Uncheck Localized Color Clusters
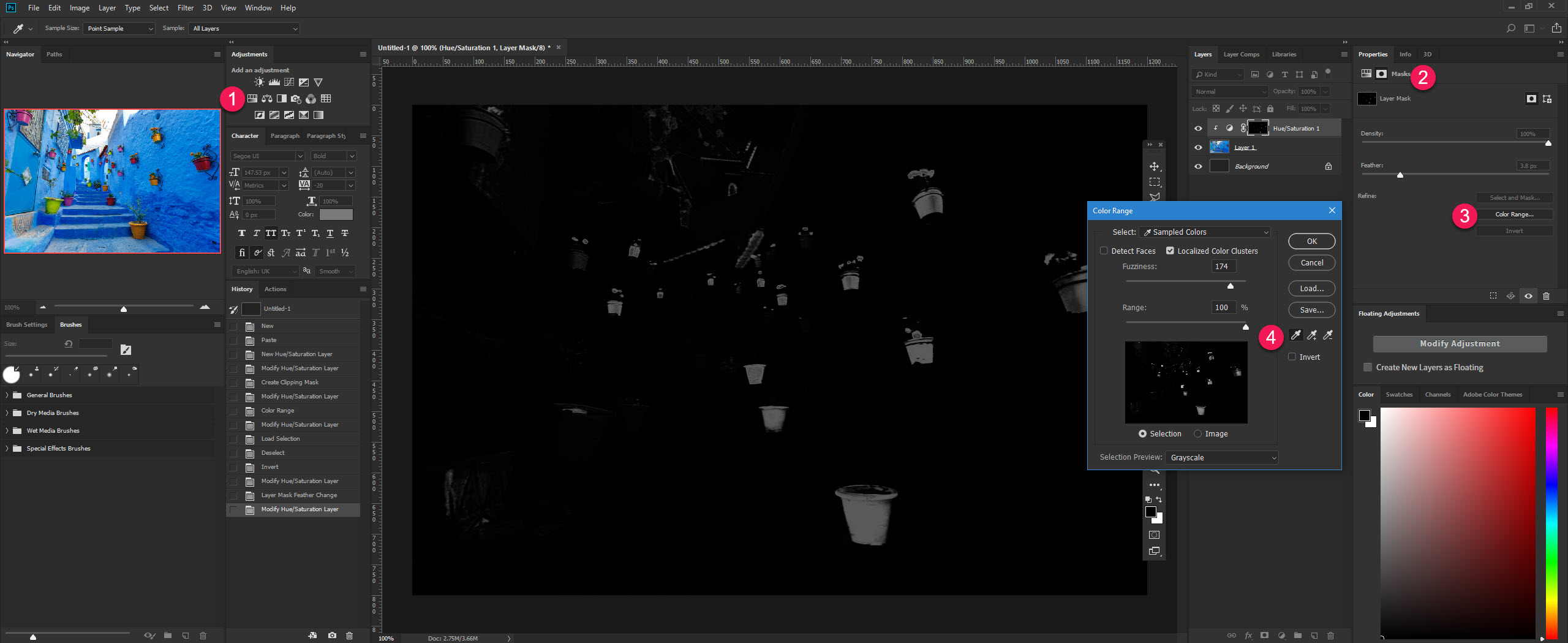This screenshot has height=643, width=1568. [1170, 251]
